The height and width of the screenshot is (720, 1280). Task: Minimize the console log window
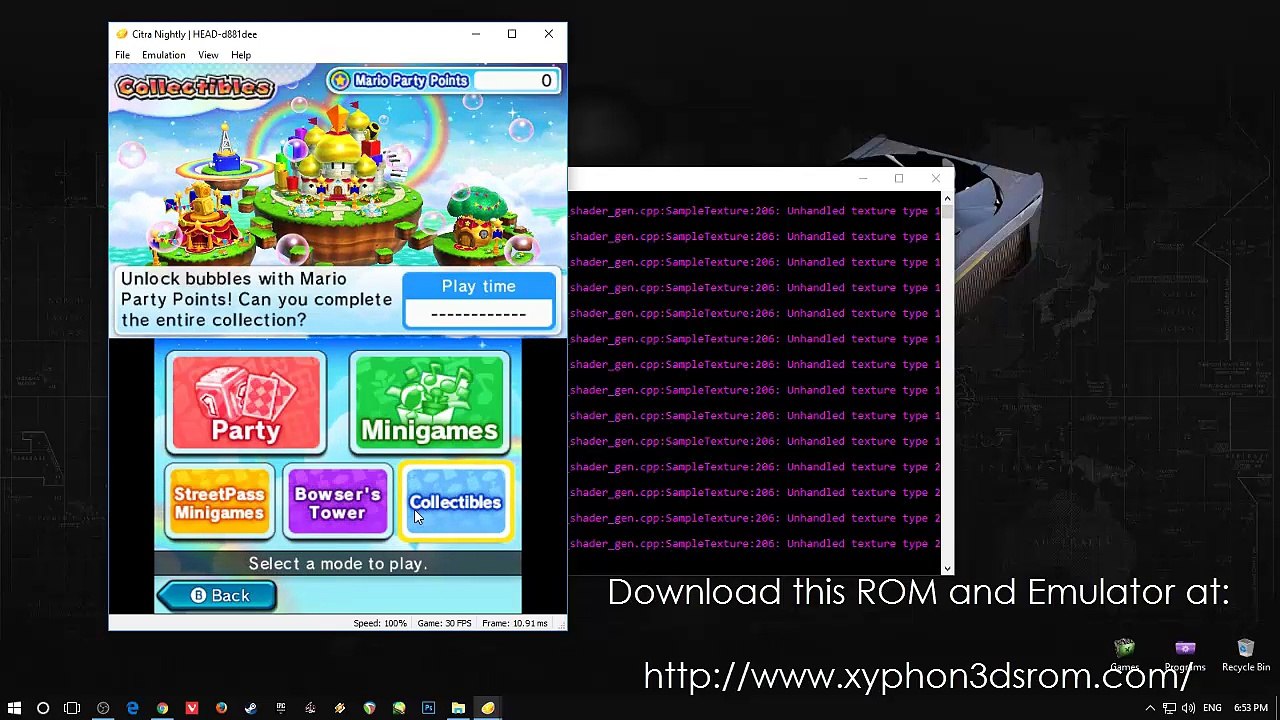(x=863, y=179)
